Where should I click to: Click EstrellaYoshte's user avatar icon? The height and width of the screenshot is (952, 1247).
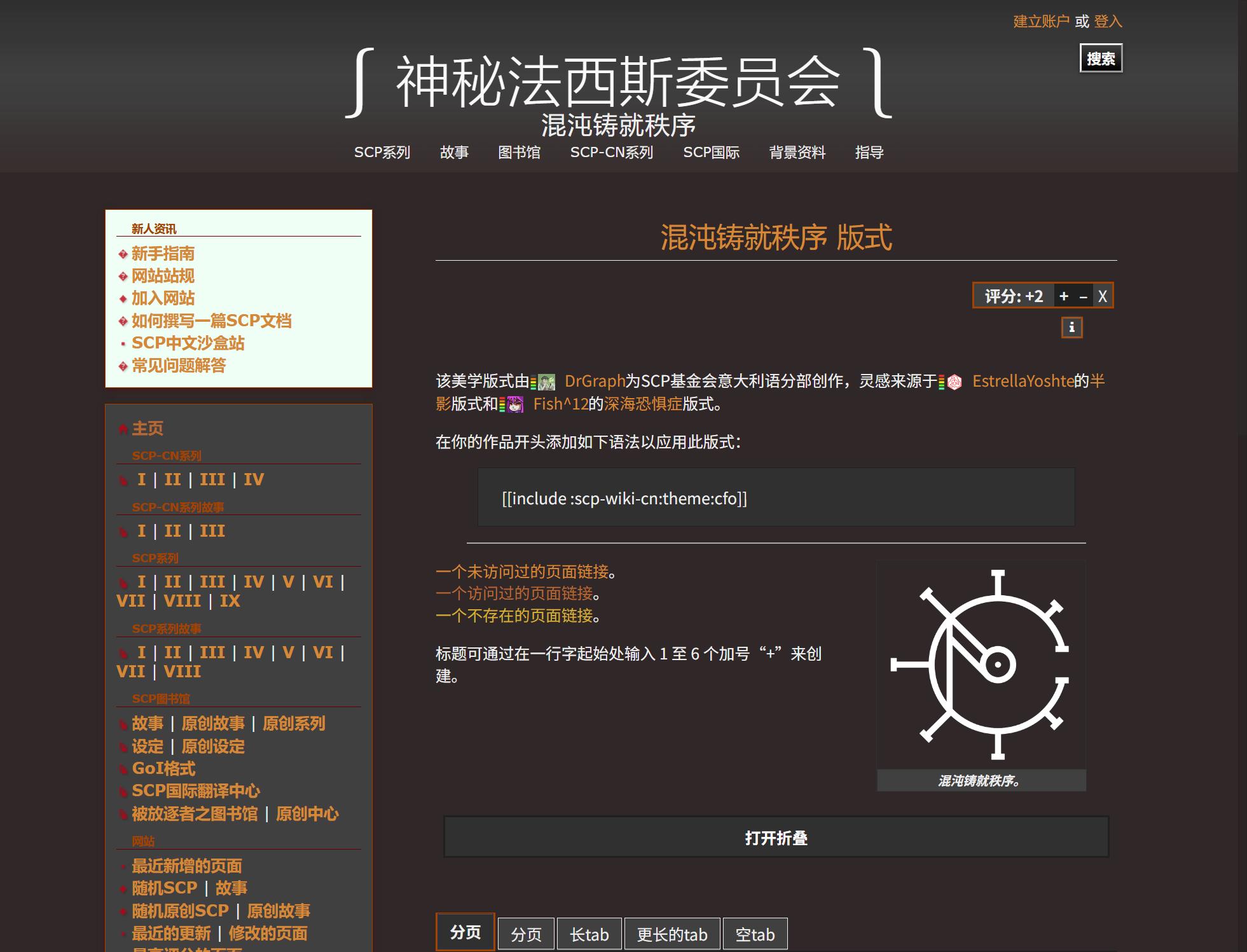[954, 382]
